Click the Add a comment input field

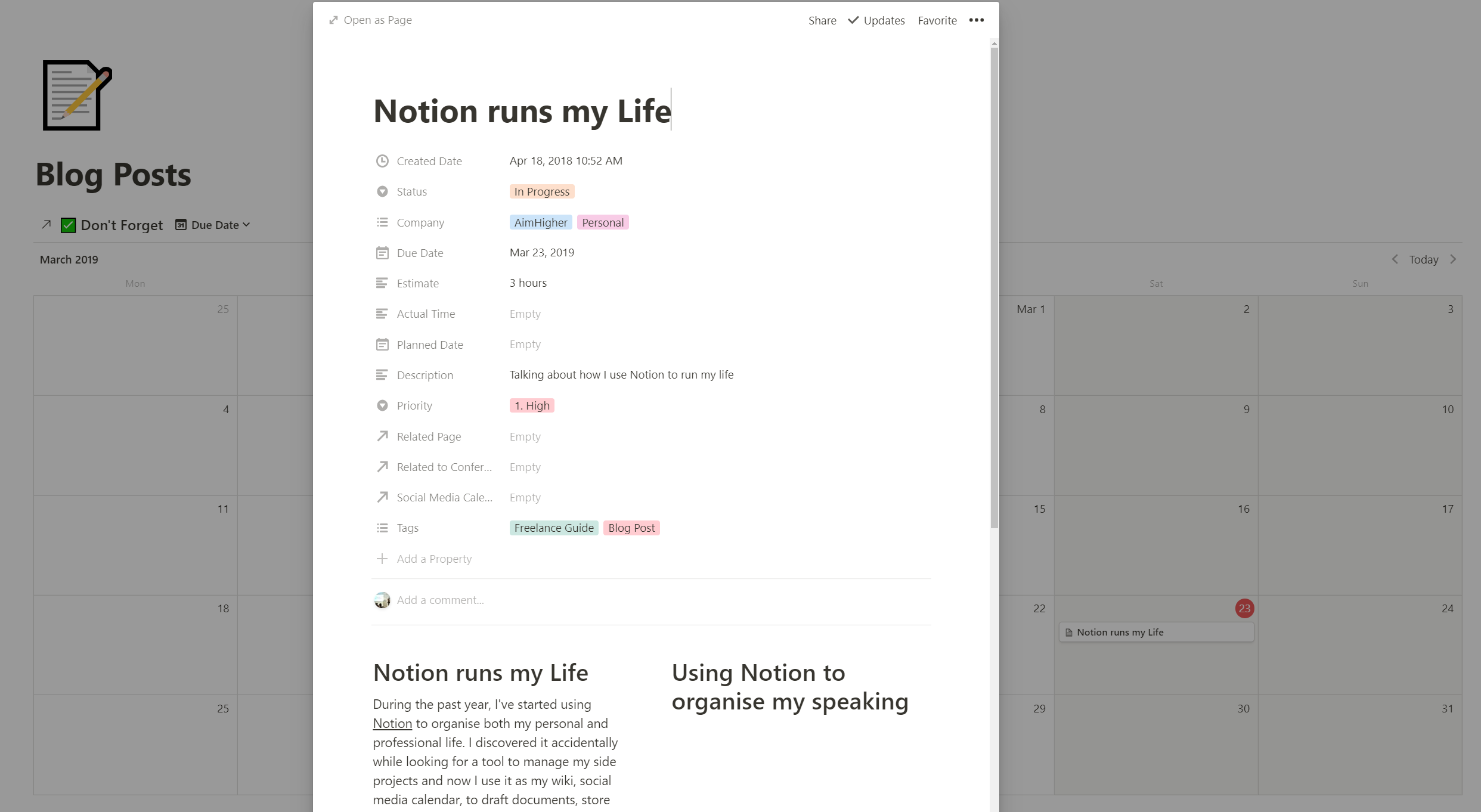441,600
